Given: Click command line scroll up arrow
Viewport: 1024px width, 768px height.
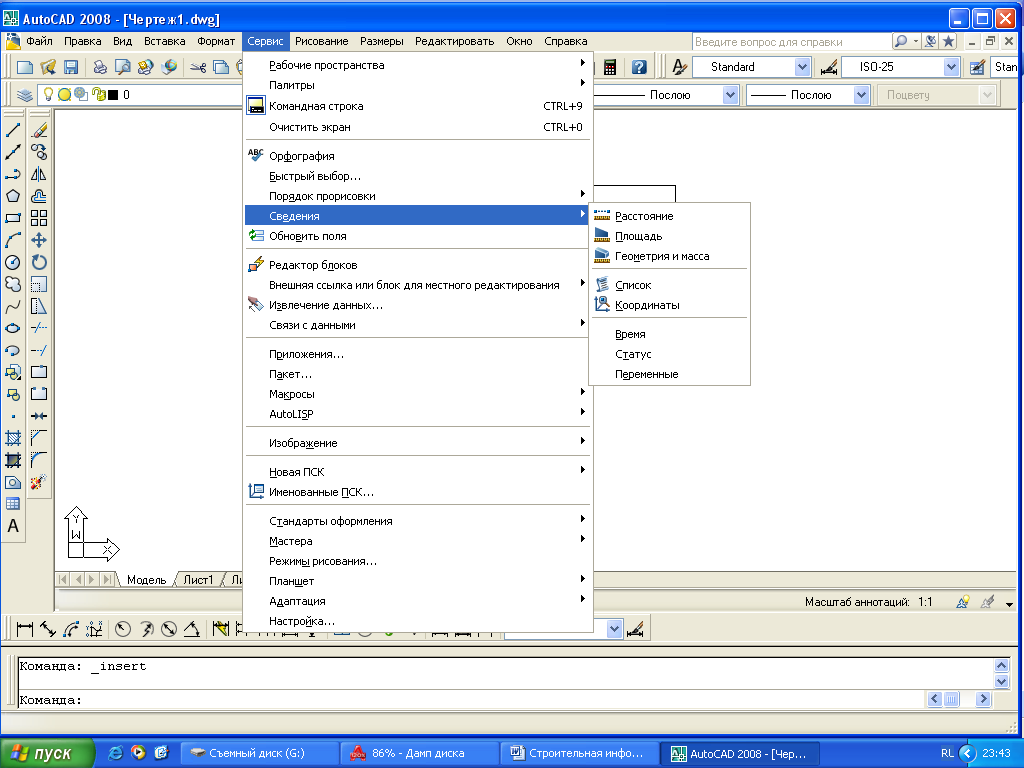Looking at the screenshot, I should click(1002, 665).
